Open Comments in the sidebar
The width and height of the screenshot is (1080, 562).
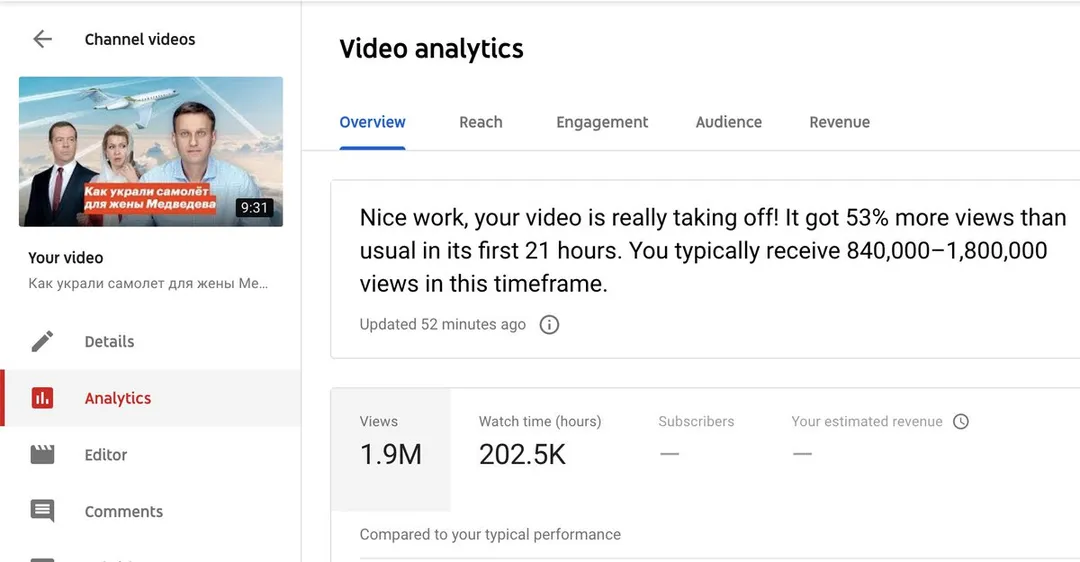pos(150,511)
